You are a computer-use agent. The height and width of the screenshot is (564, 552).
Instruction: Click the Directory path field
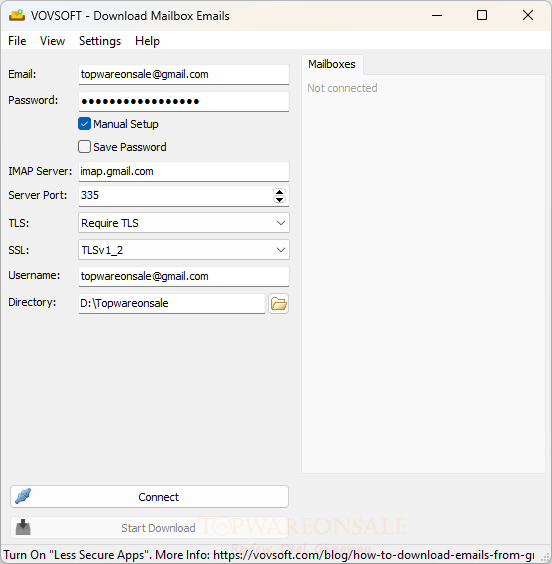click(172, 304)
